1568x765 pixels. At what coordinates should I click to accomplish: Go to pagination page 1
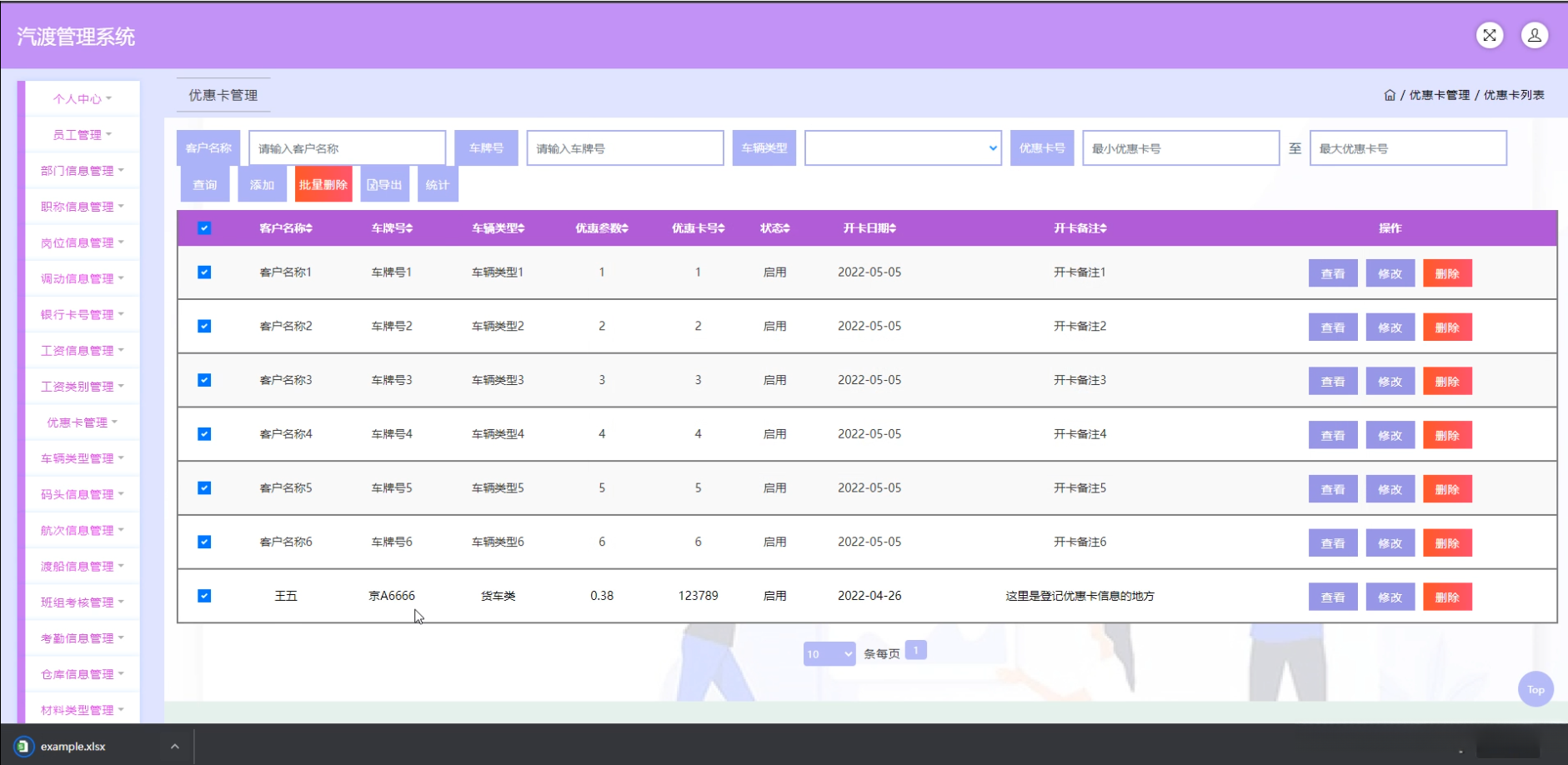[916, 650]
